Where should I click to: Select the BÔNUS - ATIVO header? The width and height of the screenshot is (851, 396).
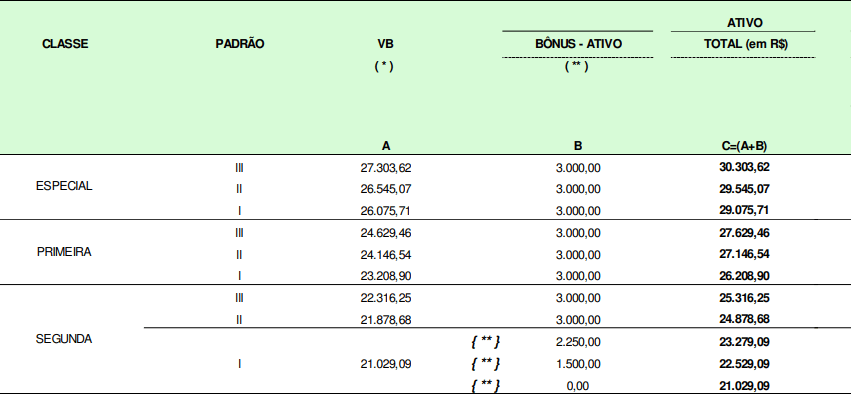pos(578,44)
